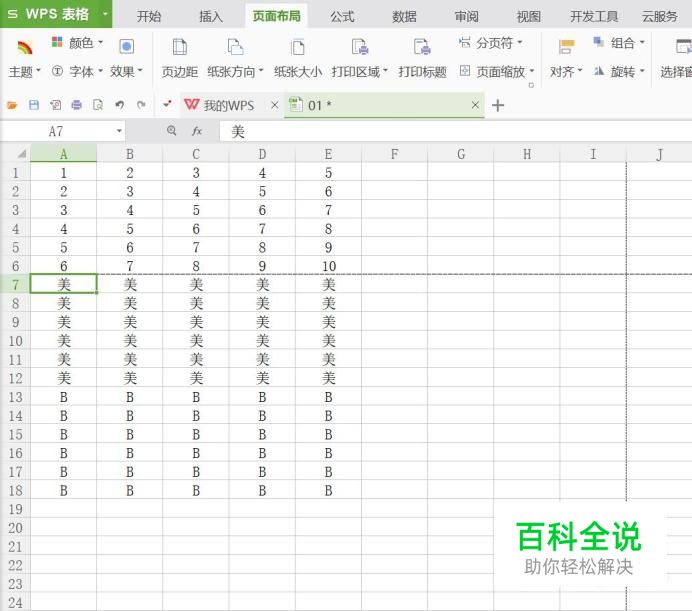Image resolution: width=692 pixels, height=611 pixels.
Task: Click the formula bar input showing 美
Action: (x=455, y=131)
